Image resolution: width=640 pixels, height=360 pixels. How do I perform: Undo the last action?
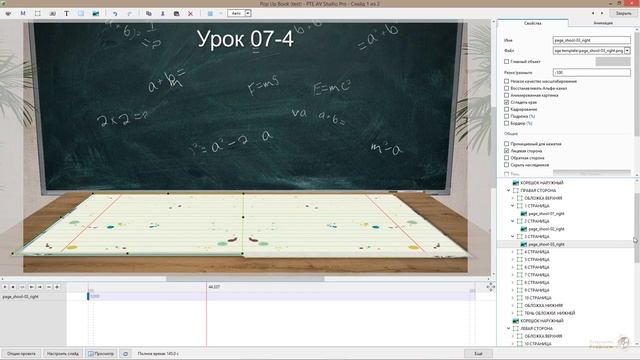click(115, 13)
